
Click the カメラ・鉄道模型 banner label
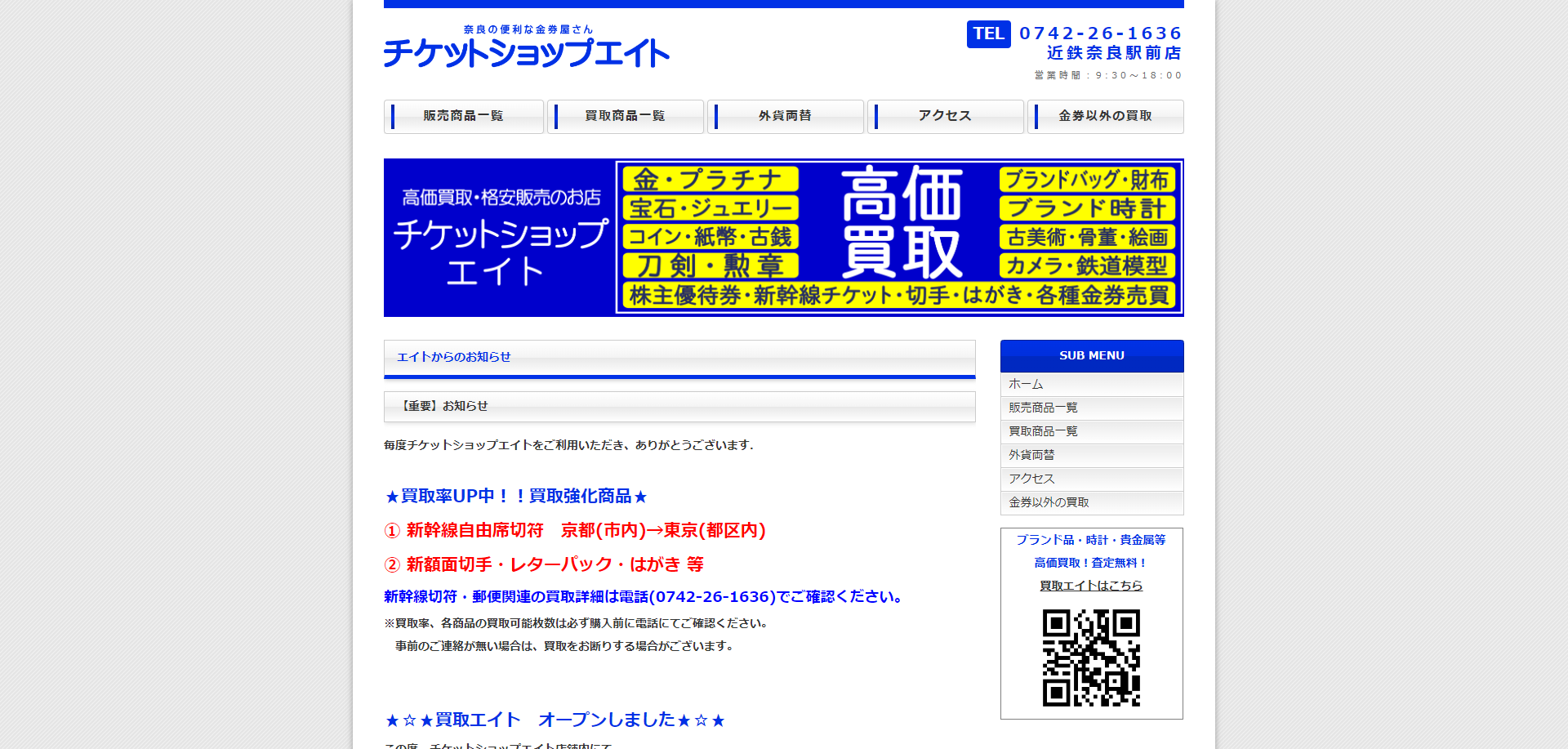1087,266
